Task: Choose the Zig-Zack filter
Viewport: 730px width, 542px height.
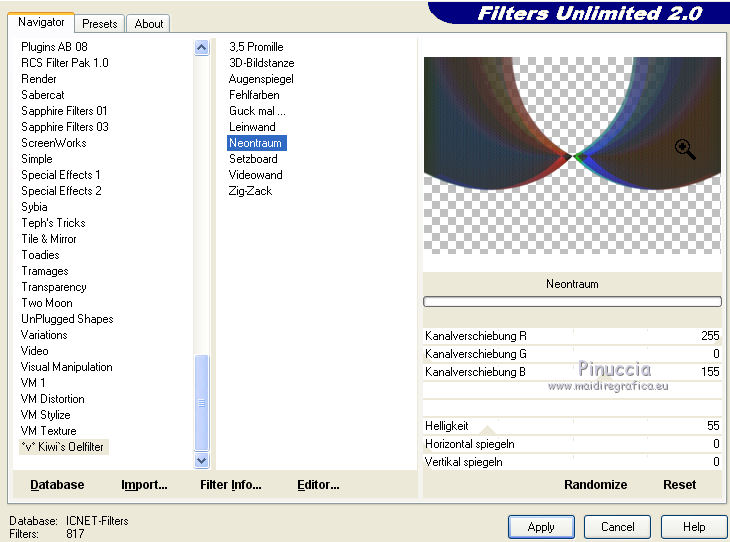Action: coord(250,191)
